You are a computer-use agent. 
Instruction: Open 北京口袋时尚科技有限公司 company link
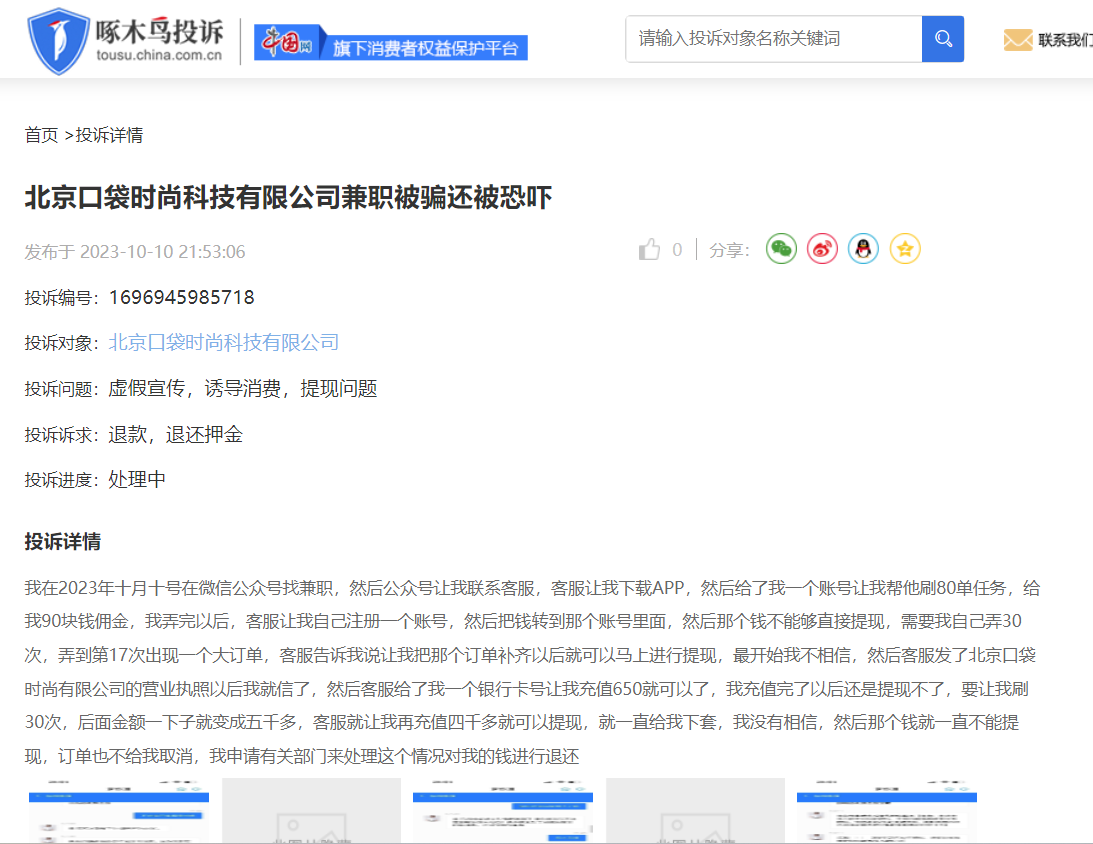click(x=224, y=343)
